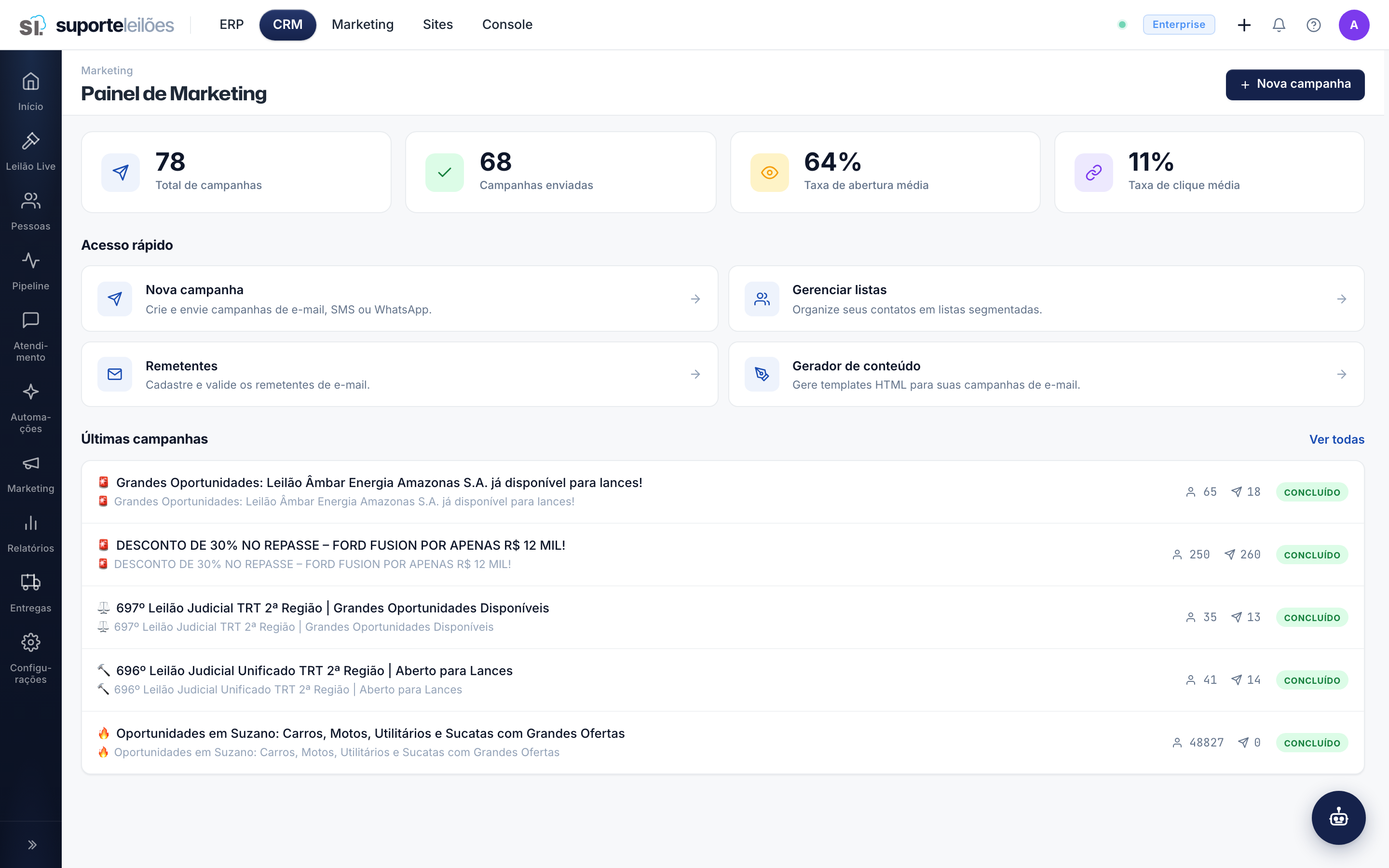Open the help question mark icon
The height and width of the screenshot is (868, 1389).
pos(1313,25)
